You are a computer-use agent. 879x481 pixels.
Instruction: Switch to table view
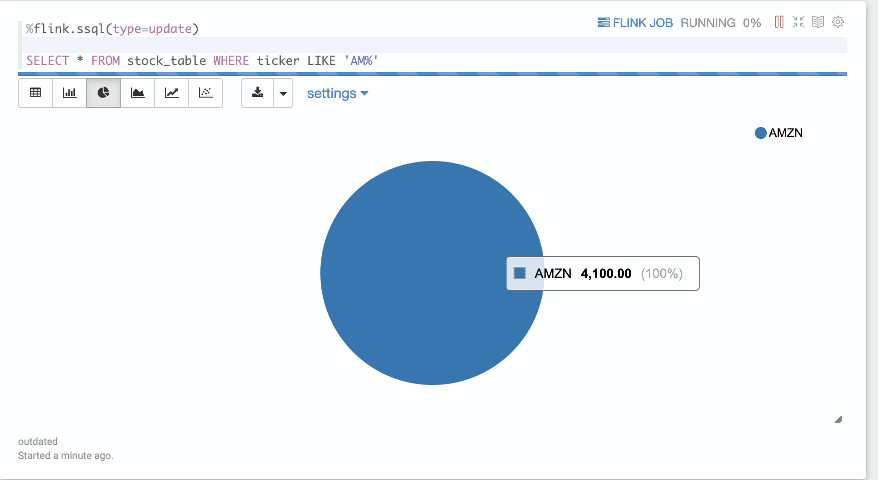[x=35, y=93]
